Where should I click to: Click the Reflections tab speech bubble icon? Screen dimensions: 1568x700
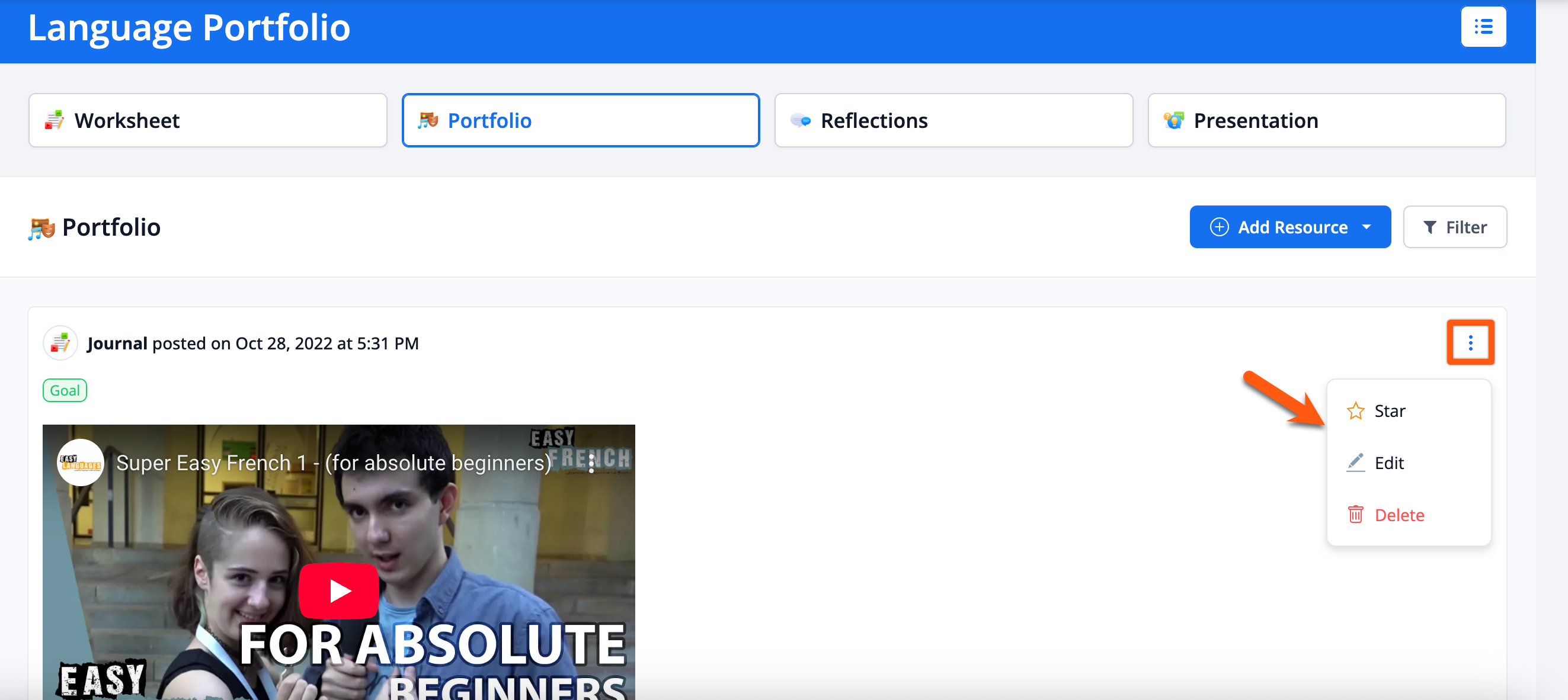[x=800, y=120]
